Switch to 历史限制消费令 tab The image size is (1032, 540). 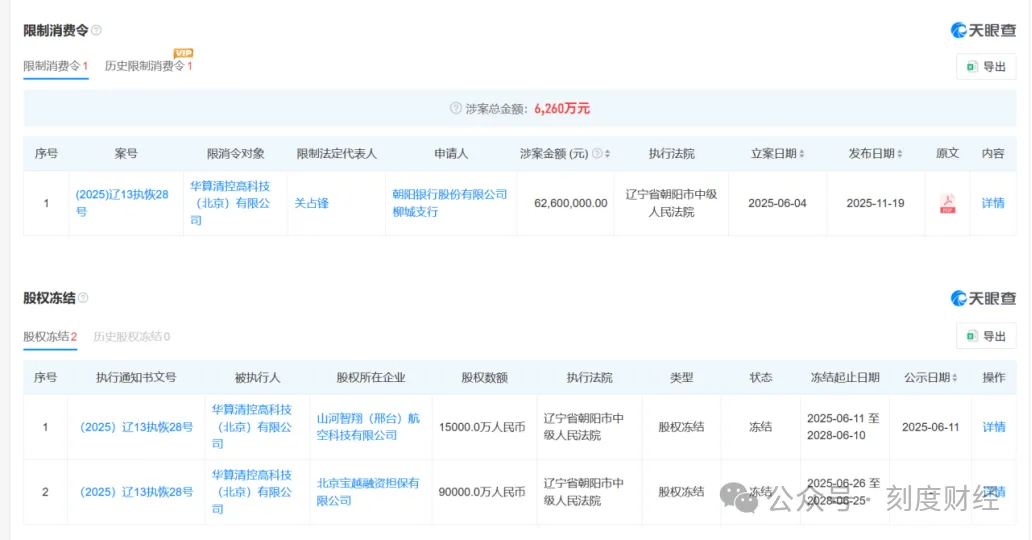click(x=148, y=66)
